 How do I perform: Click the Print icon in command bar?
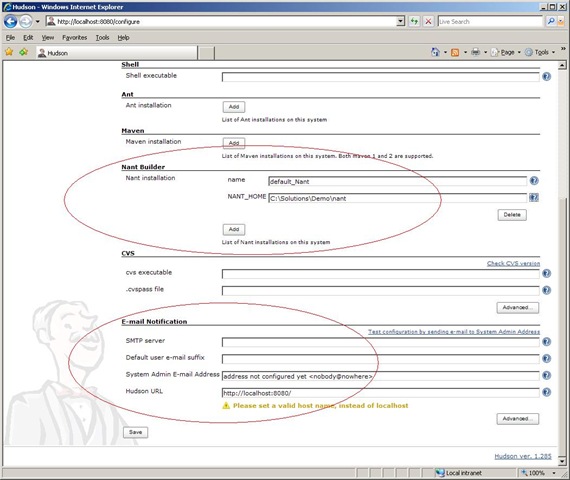pos(475,52)
